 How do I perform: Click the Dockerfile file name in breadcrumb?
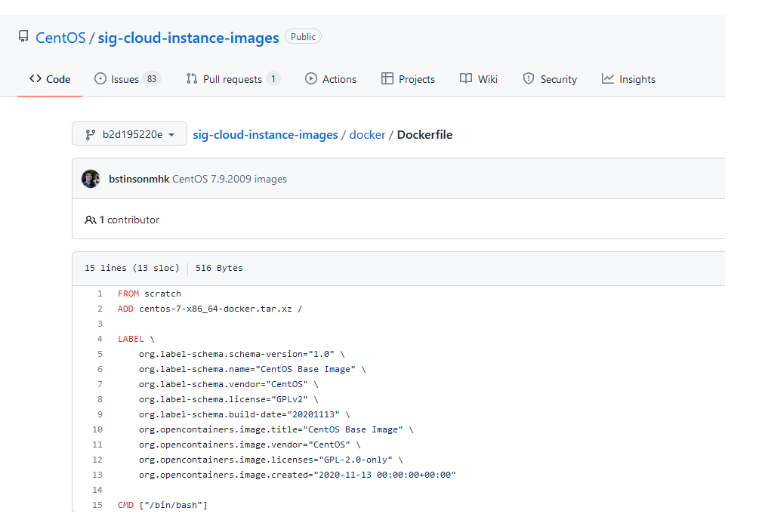pos(425,135)
